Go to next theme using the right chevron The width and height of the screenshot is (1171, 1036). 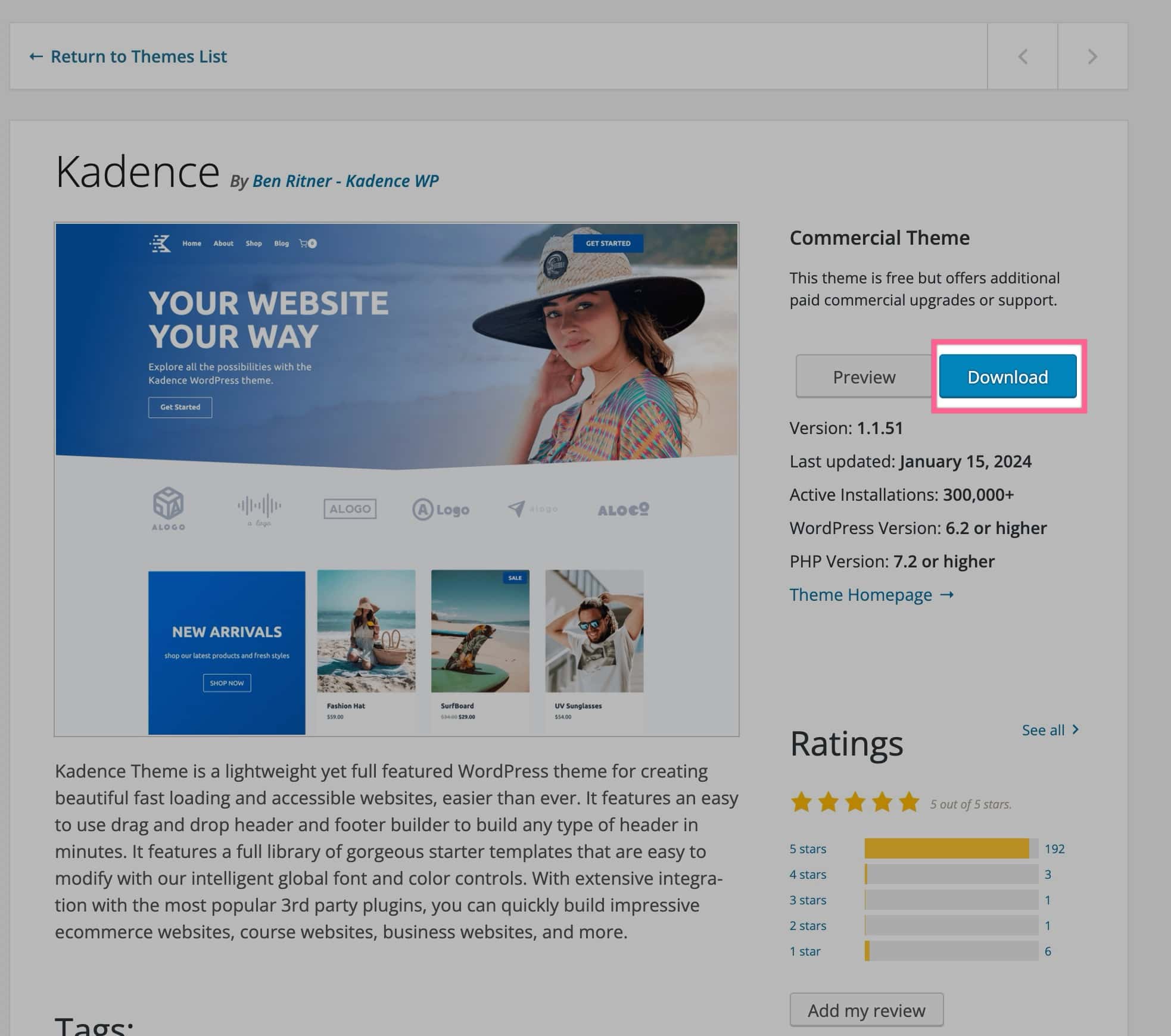coord(1092,56)
